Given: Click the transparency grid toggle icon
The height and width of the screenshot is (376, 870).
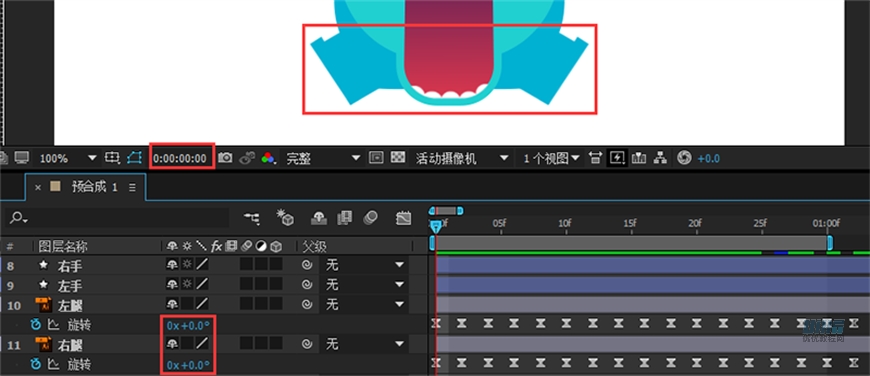Looking at the screenshot, I should coord(397,158).
